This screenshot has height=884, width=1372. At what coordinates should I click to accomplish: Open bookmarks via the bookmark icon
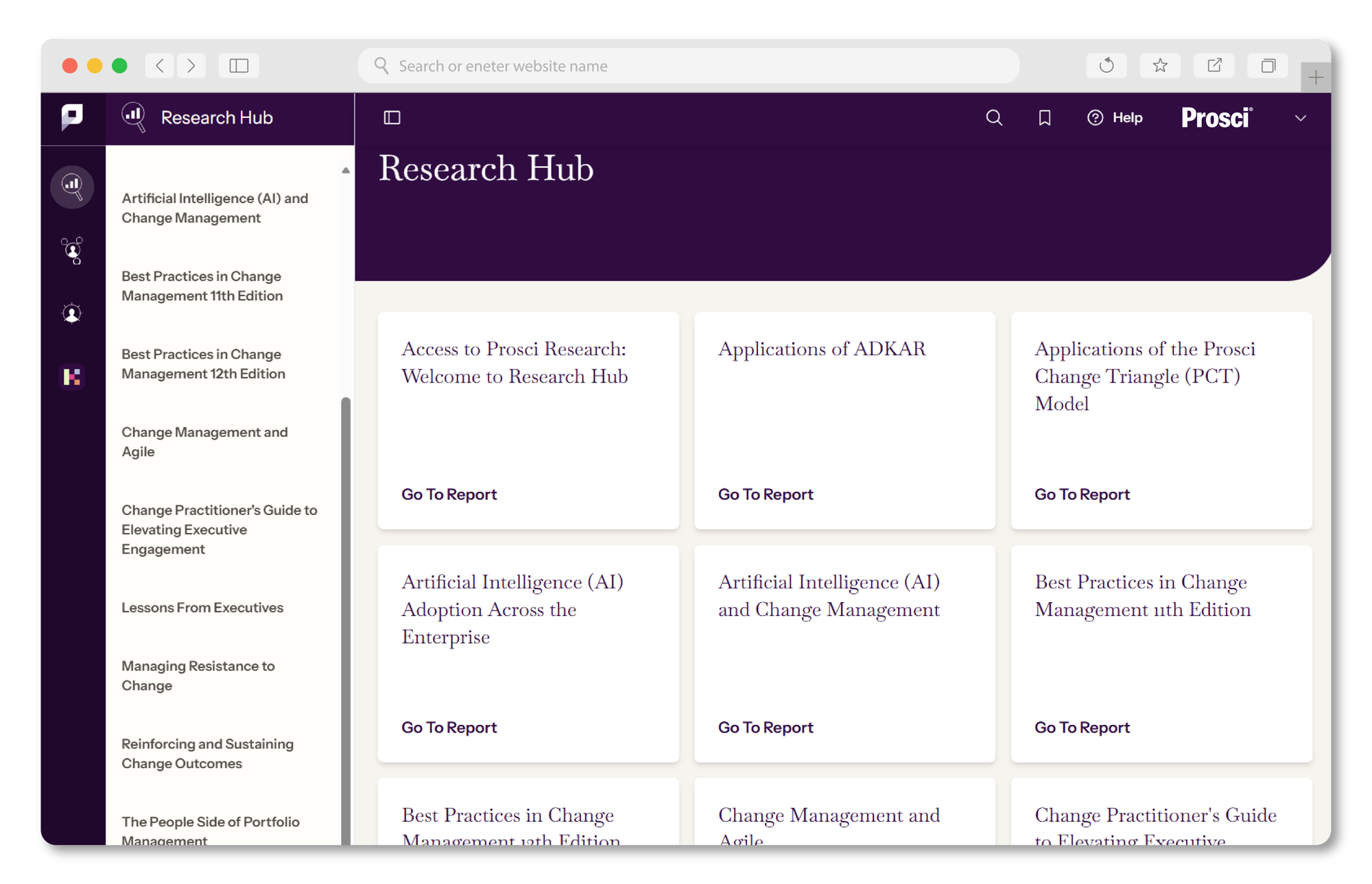point(1044,118)
